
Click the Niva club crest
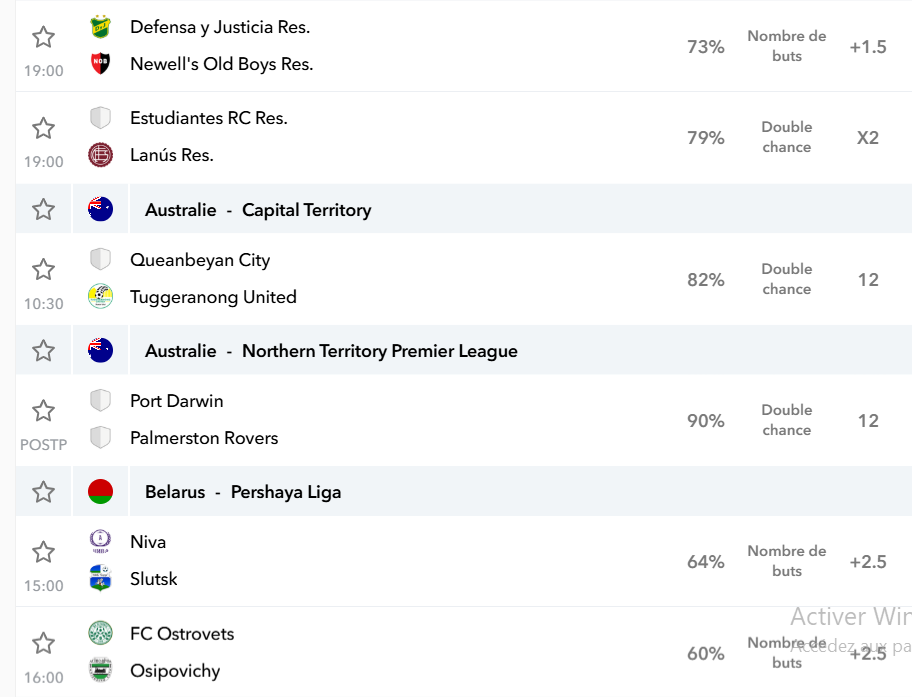click(x=100, y=541)
